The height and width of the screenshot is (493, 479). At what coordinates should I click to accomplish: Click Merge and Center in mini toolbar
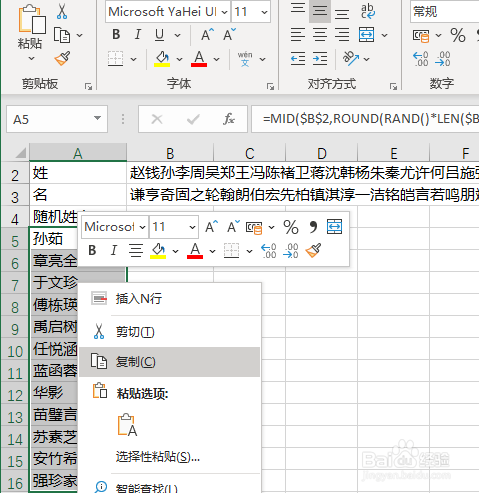pyautogui.click(x=334, y=227)
